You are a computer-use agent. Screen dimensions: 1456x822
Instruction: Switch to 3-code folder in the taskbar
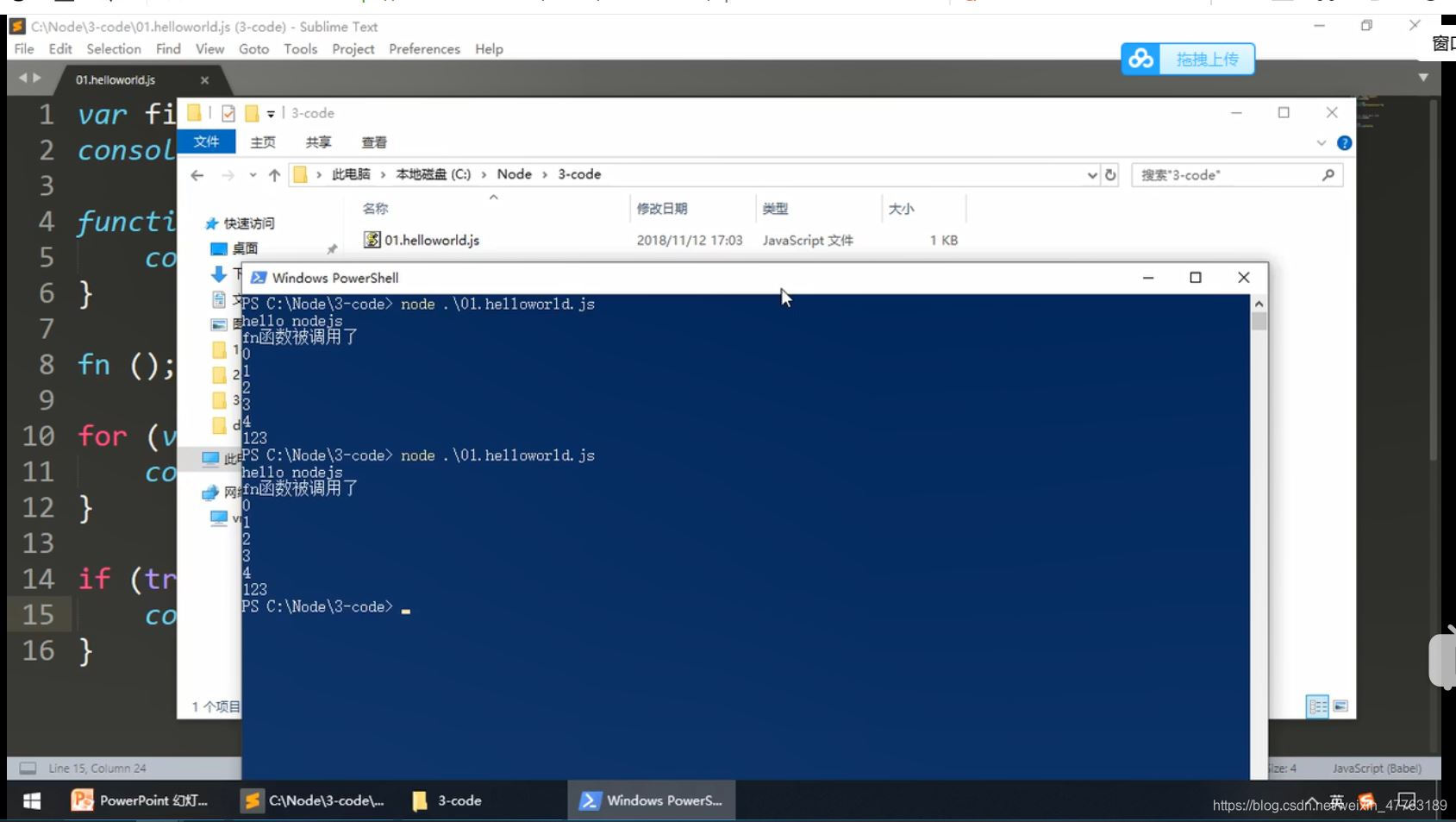447,801
